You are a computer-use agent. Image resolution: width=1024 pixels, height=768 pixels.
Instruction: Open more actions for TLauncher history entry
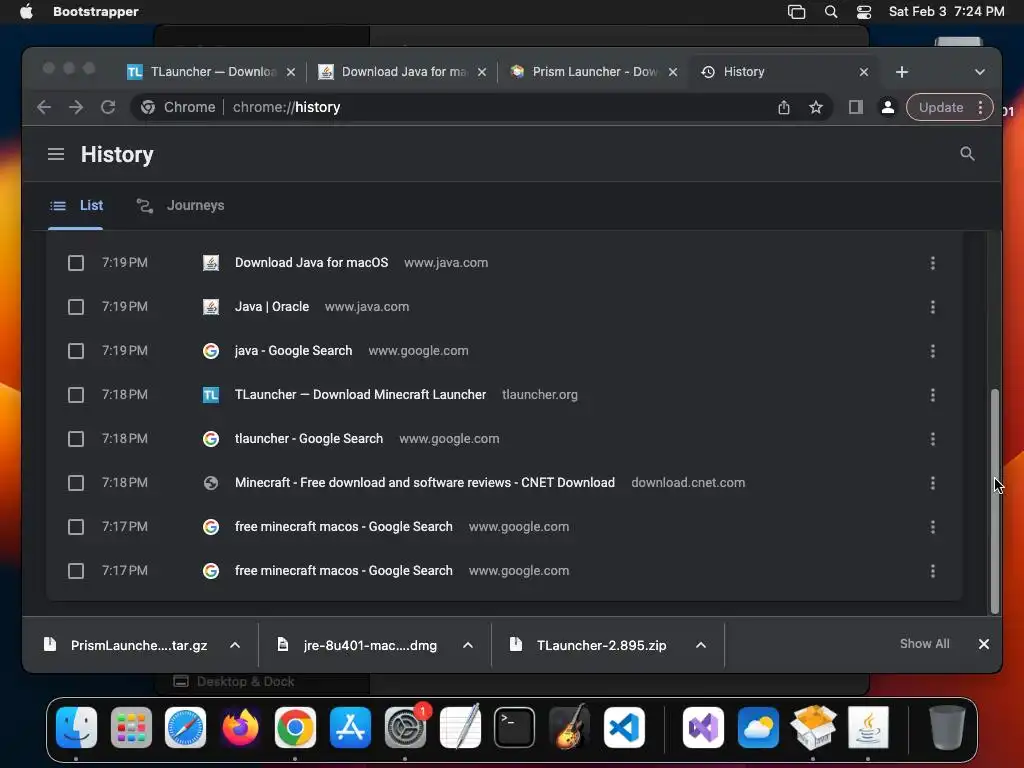point(933,394)
